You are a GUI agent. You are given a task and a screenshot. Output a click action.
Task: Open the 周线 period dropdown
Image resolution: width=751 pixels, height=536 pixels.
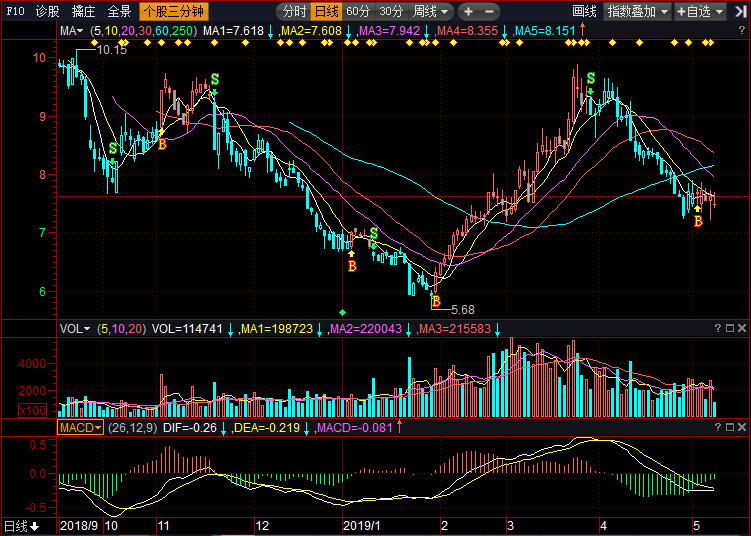(431, 12)
